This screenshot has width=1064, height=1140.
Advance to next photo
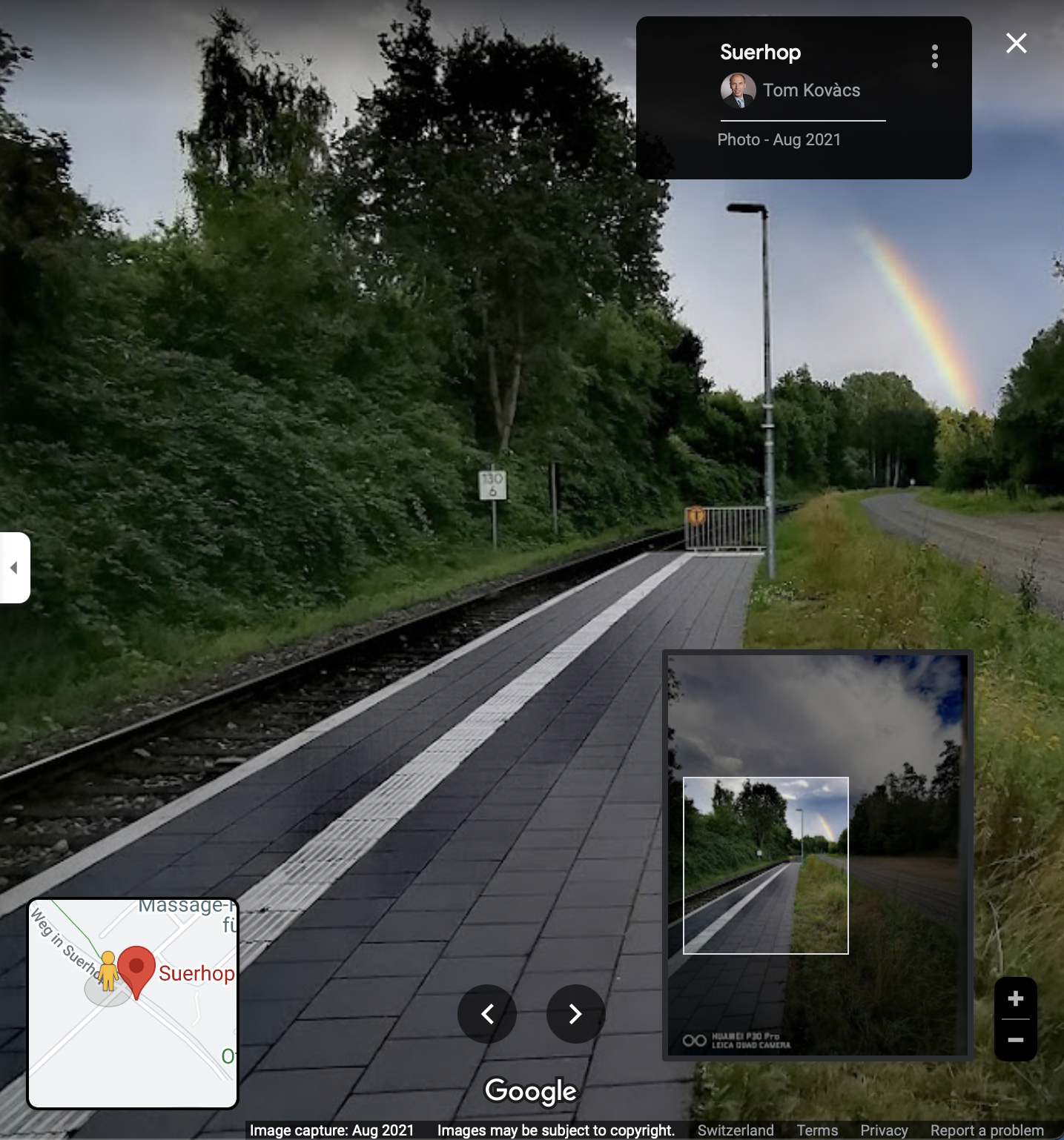(x=575, y=1014)
